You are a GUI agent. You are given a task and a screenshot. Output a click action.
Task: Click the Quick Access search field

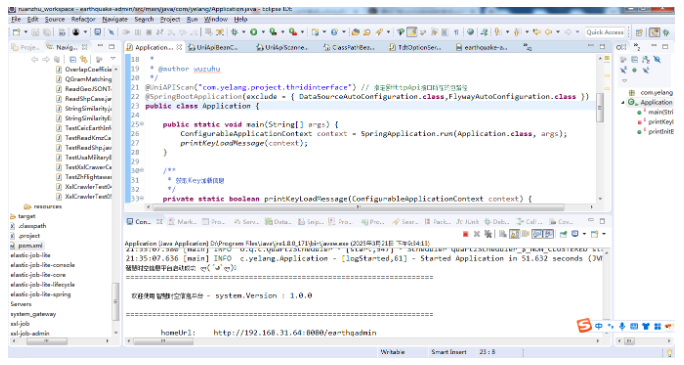(605, 32)
